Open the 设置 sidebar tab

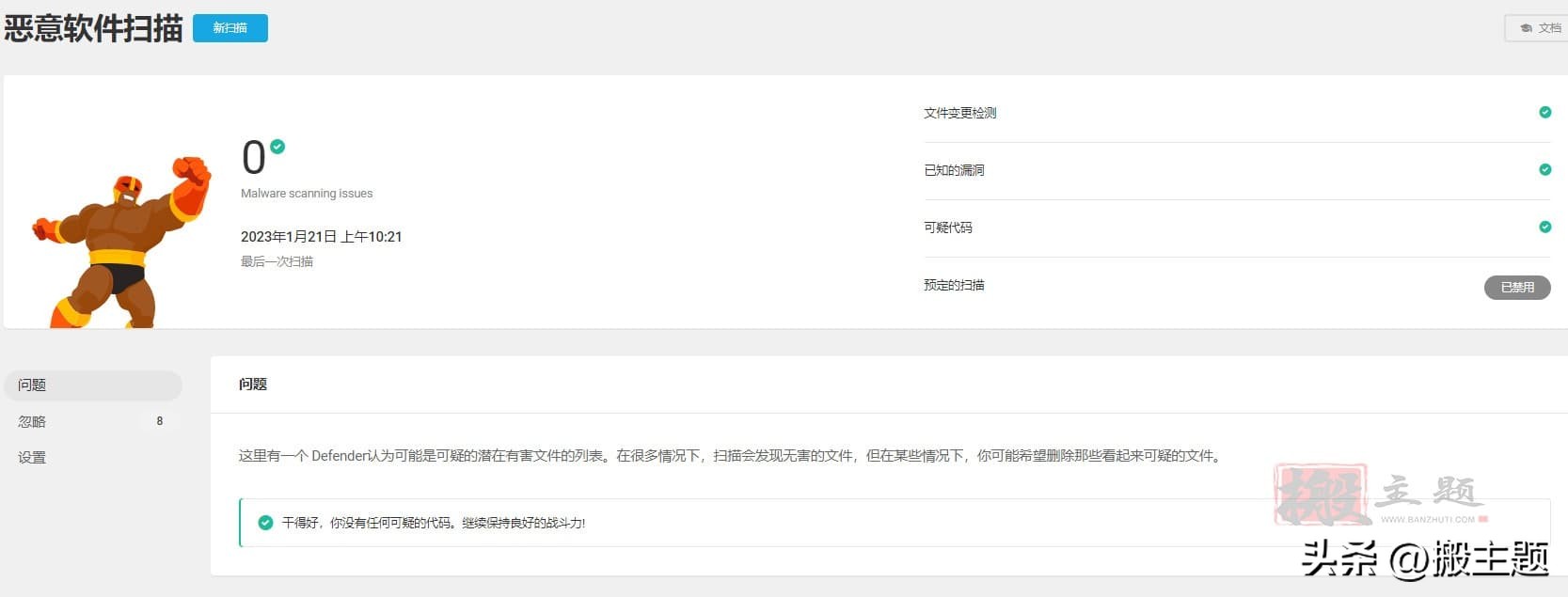[32, 458]
